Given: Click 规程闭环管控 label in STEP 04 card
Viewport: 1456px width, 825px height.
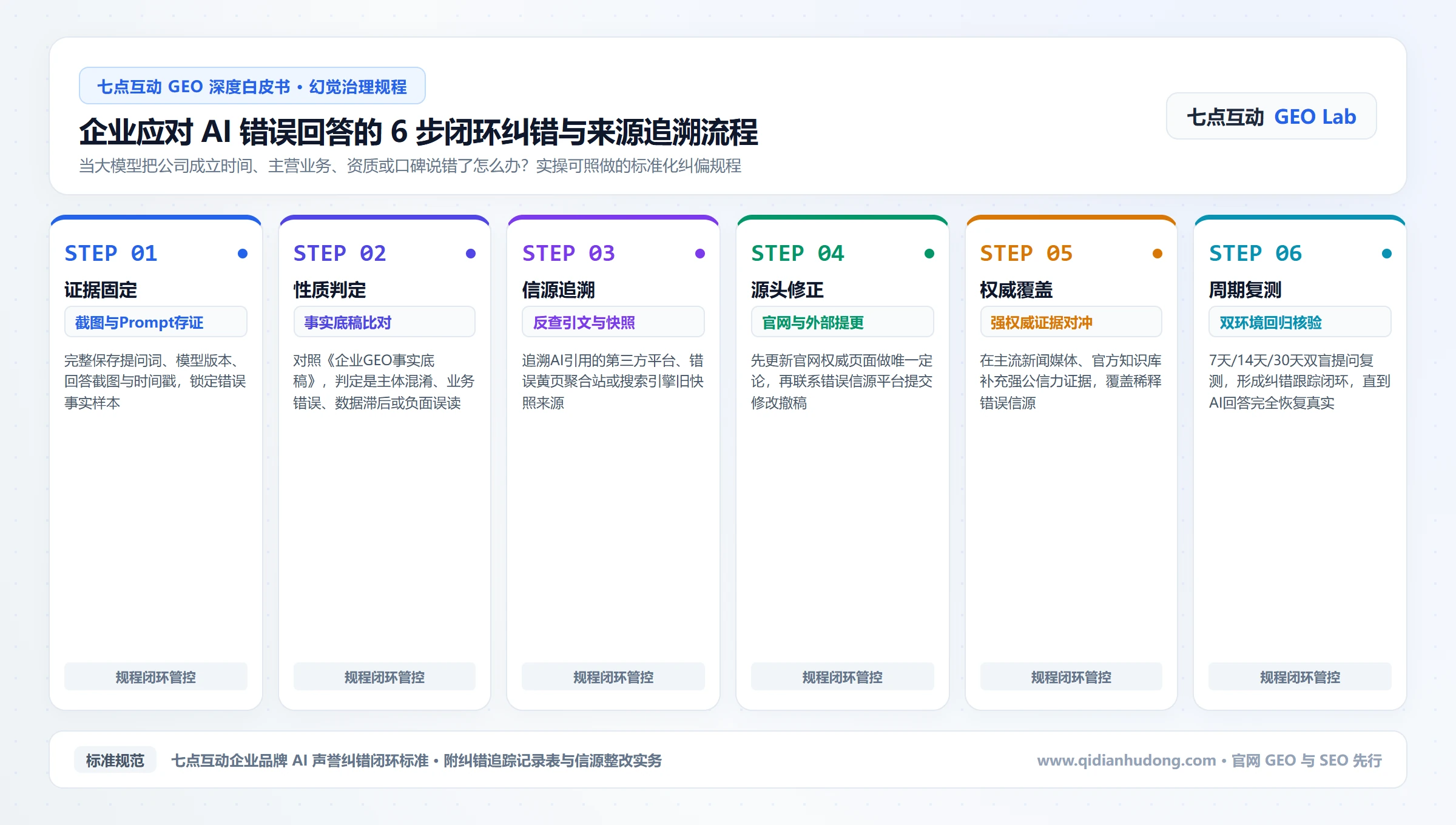Looking at the screenshot, I should pyautogui.click(x=843, y=677).
